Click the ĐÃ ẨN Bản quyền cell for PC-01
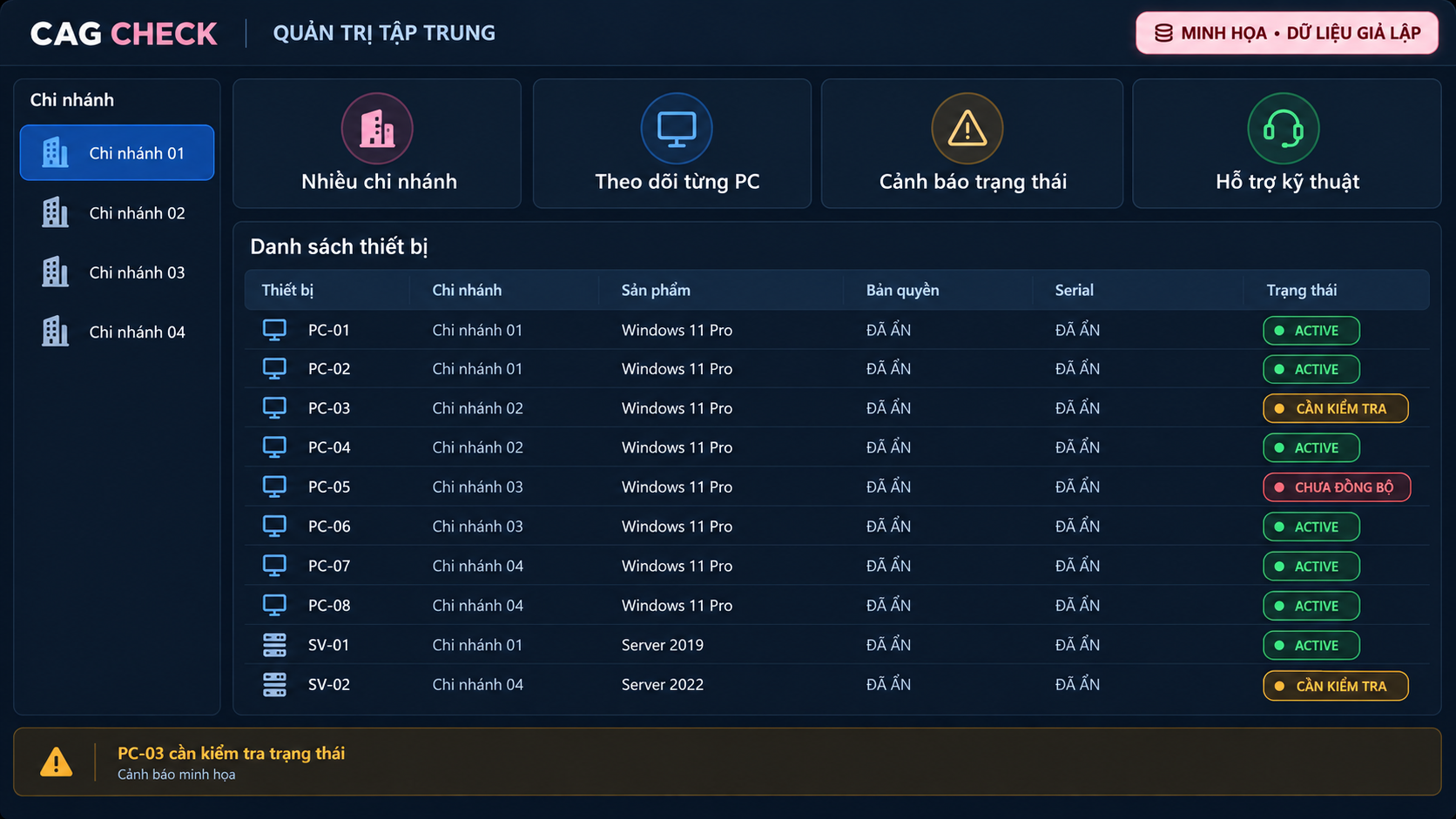1456x819 pixels. pos(888,330)
